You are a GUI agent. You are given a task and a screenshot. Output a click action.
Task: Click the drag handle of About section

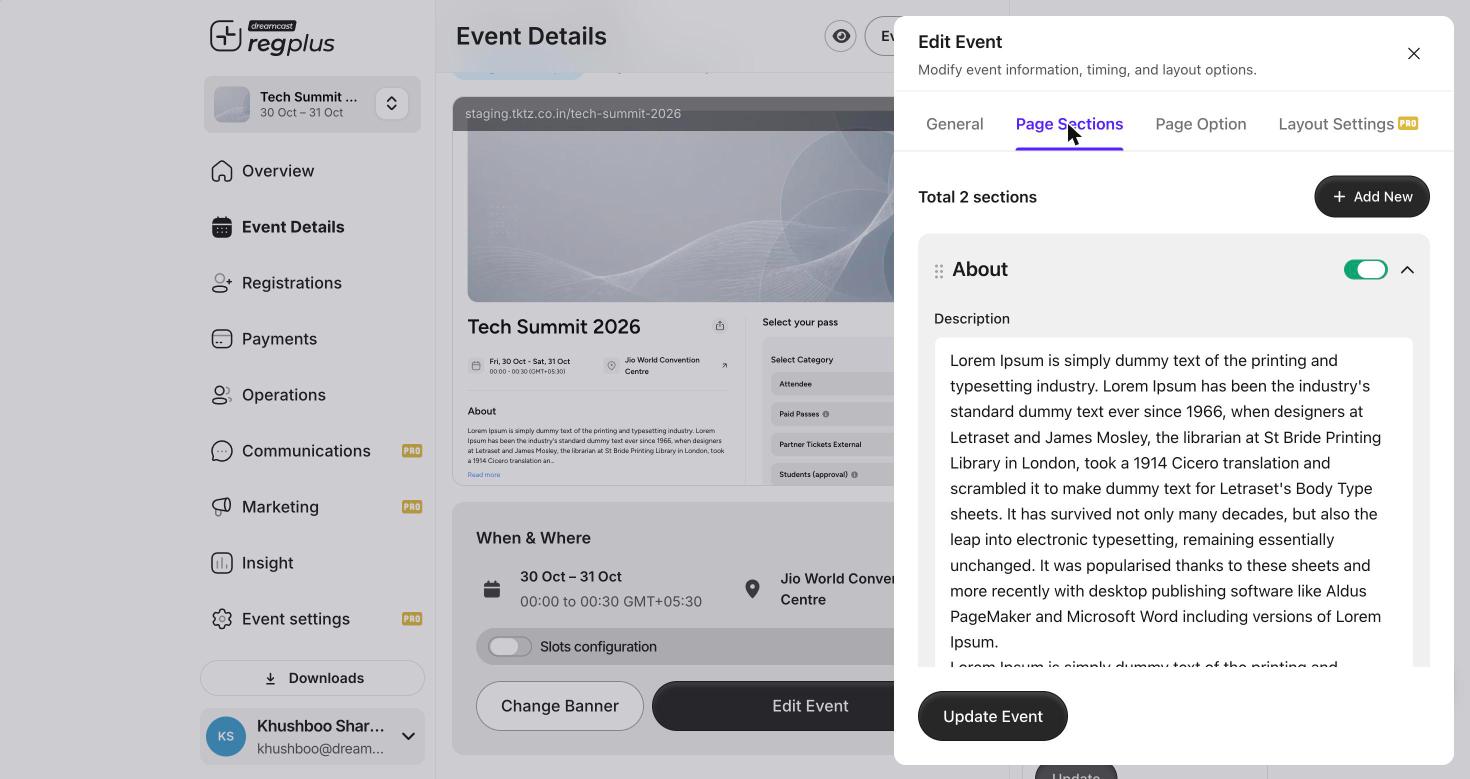939,271
